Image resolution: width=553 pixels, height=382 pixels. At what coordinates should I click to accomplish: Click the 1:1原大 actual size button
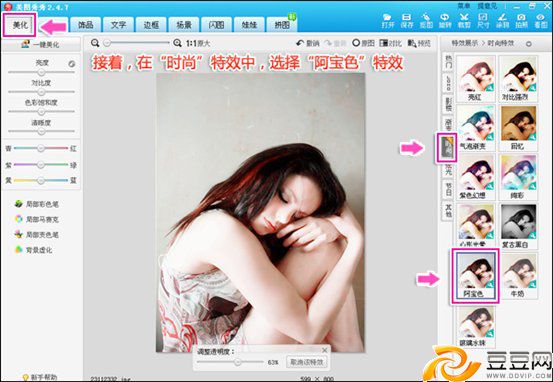coord(198,43)
